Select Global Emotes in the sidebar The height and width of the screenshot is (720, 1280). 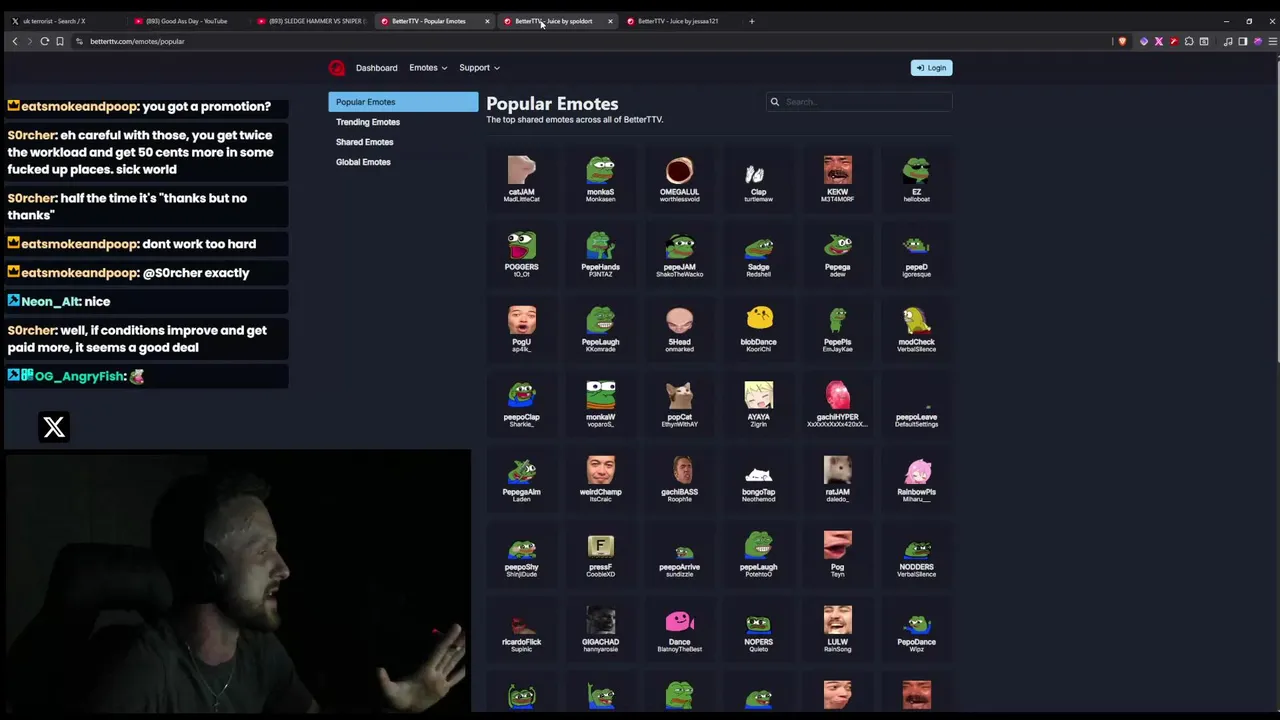403,162
